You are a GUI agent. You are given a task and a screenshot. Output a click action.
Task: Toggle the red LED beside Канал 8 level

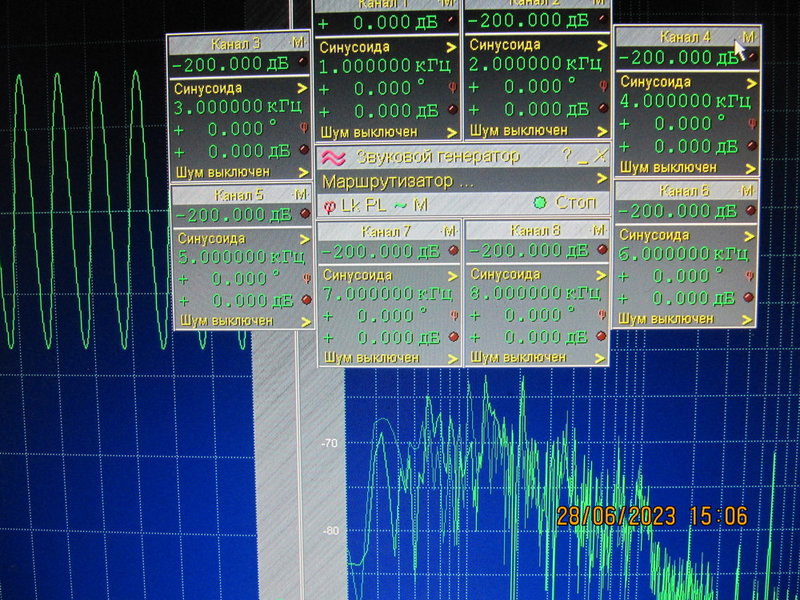pos(602,249)
